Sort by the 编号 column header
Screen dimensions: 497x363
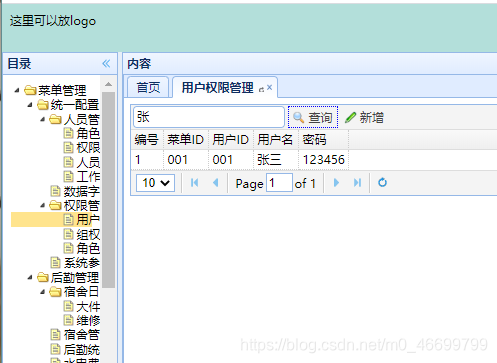(x=147, y=139)
